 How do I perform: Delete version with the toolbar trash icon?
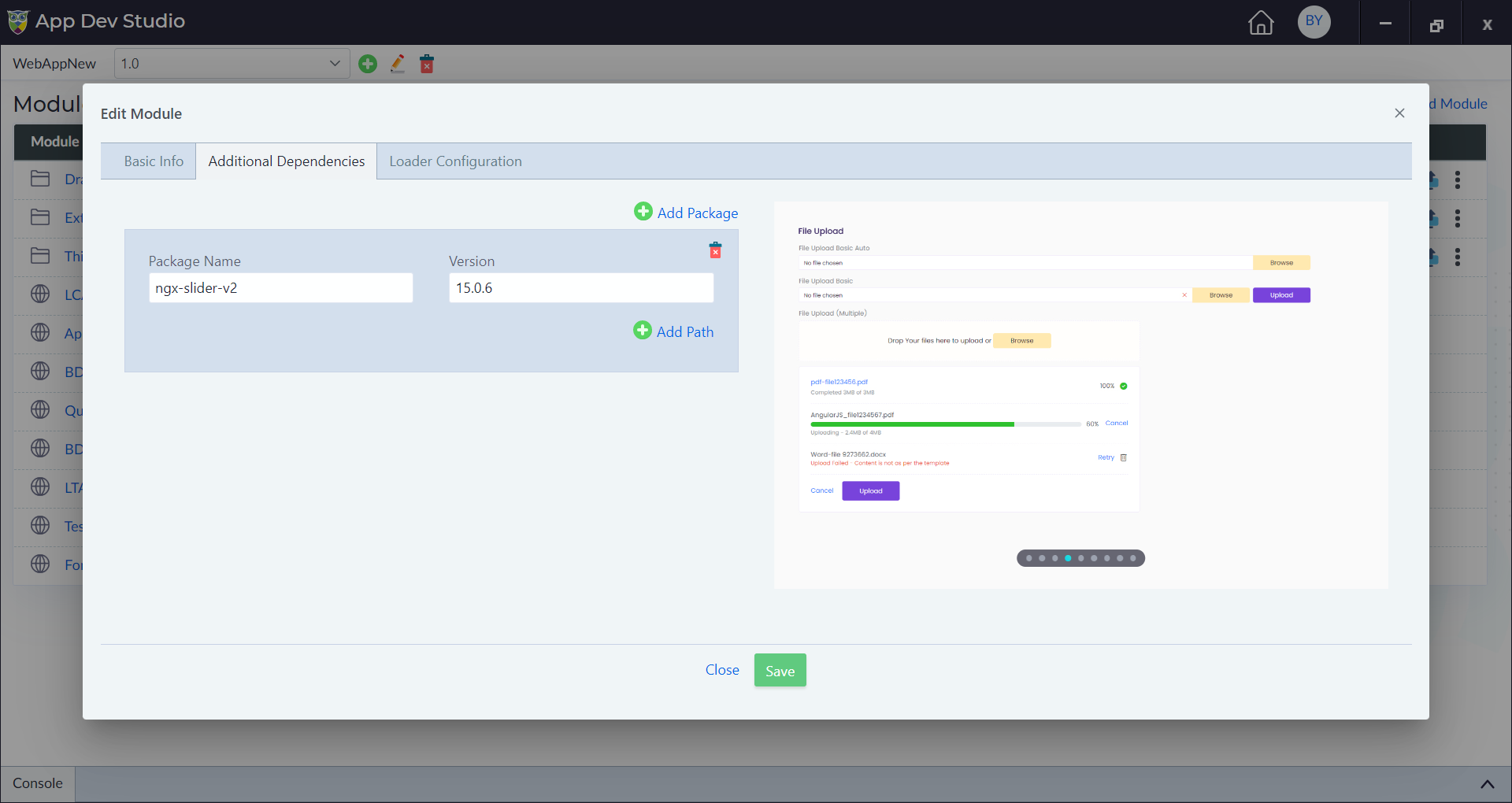[x=427, y=64]
